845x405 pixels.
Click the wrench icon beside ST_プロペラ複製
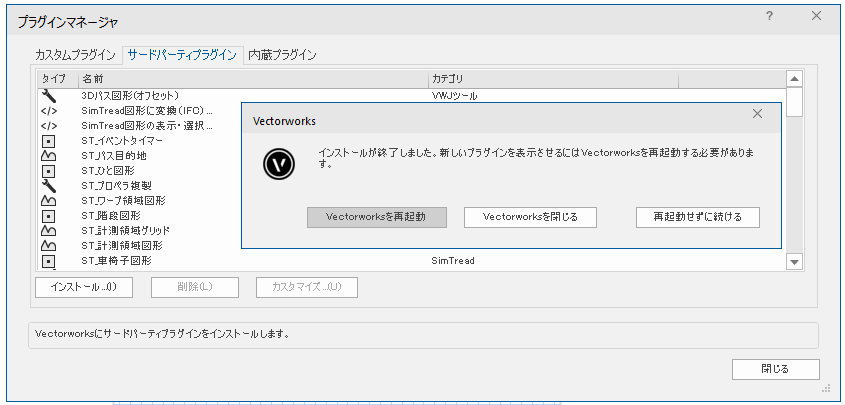click(x=49, y=186)
